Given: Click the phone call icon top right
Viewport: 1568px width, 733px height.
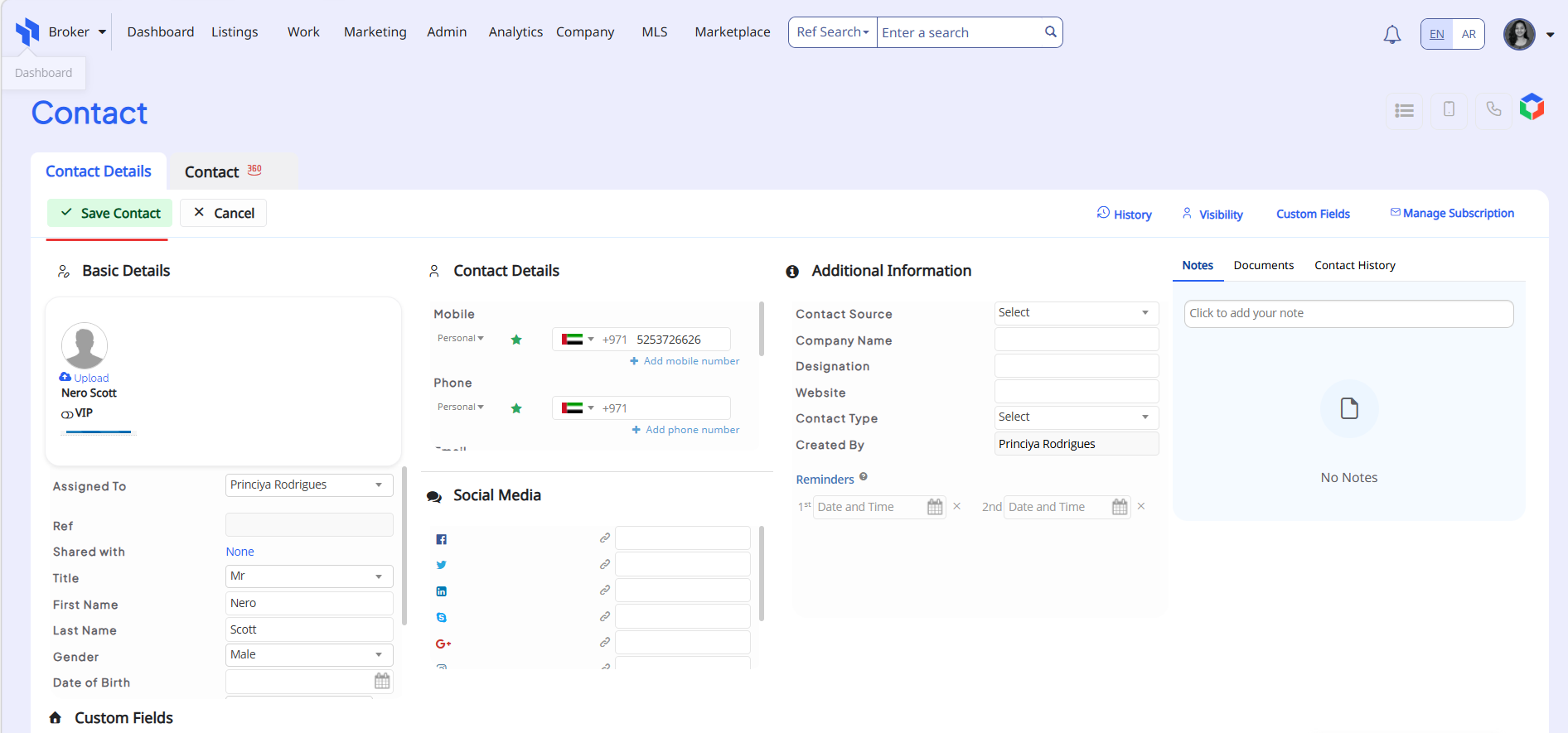Looking at the screenshot, I should point(1493,109).
